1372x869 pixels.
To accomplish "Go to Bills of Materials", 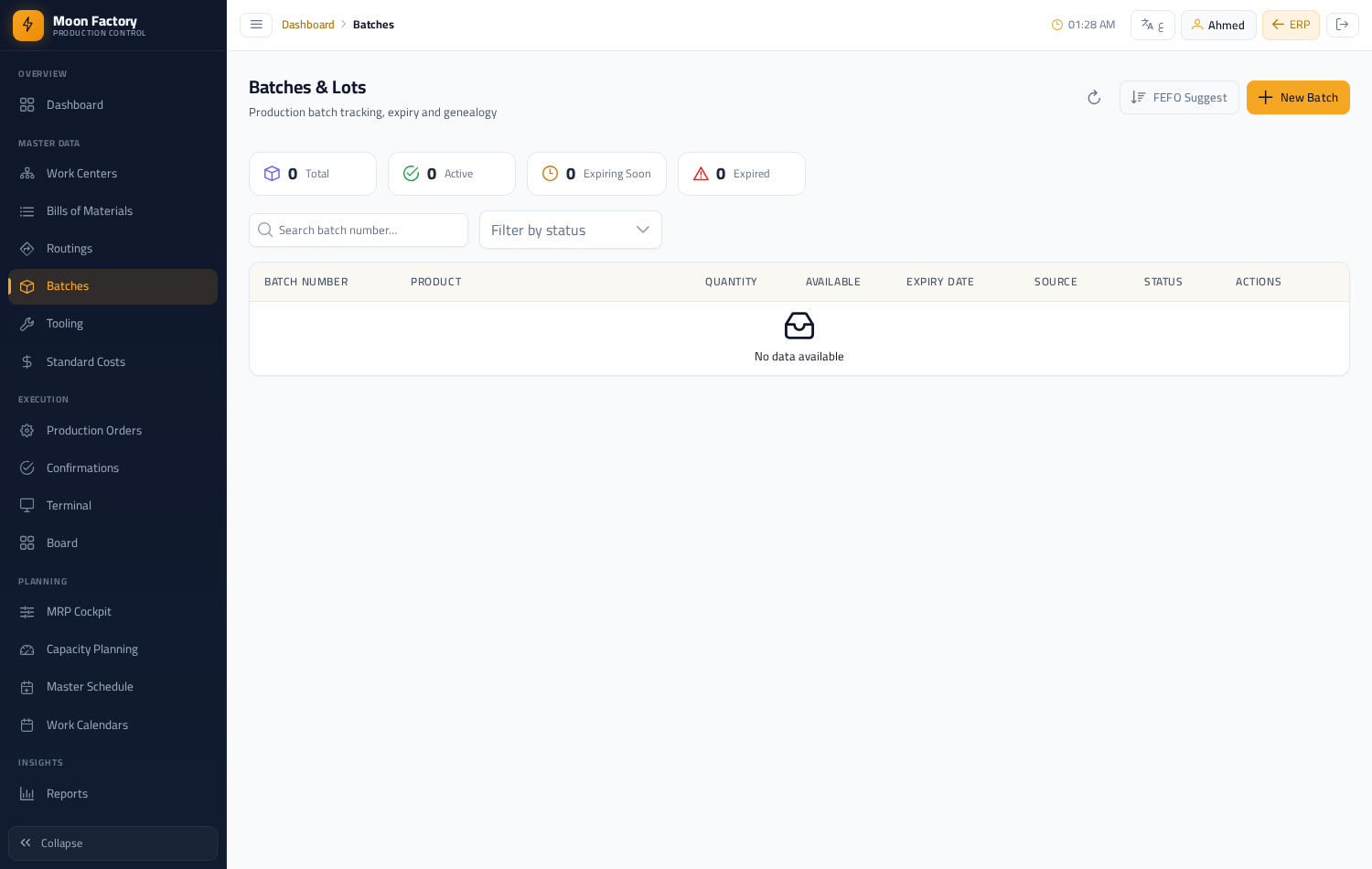I will point(113,211).
